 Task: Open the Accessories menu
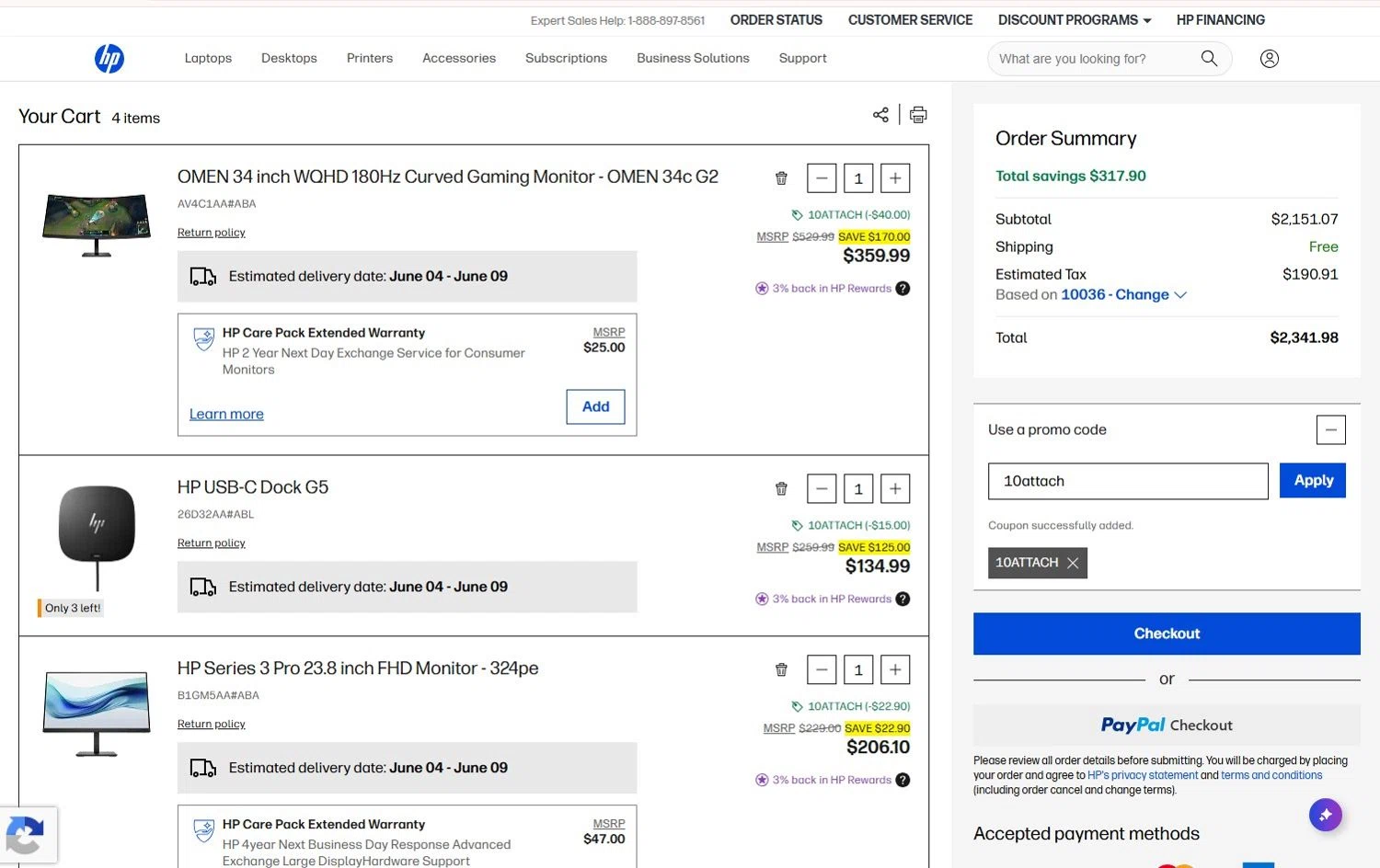[x=459, y=58]
